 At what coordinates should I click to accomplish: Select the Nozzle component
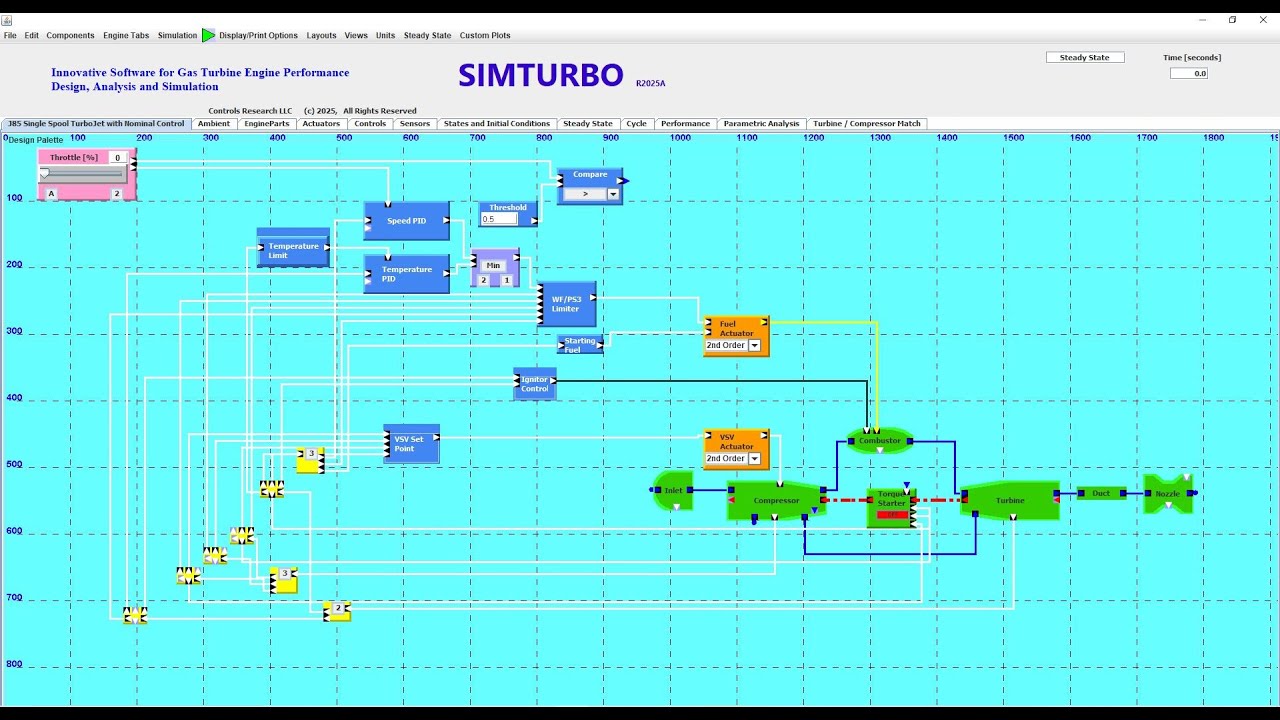(x=1168, y=493)
